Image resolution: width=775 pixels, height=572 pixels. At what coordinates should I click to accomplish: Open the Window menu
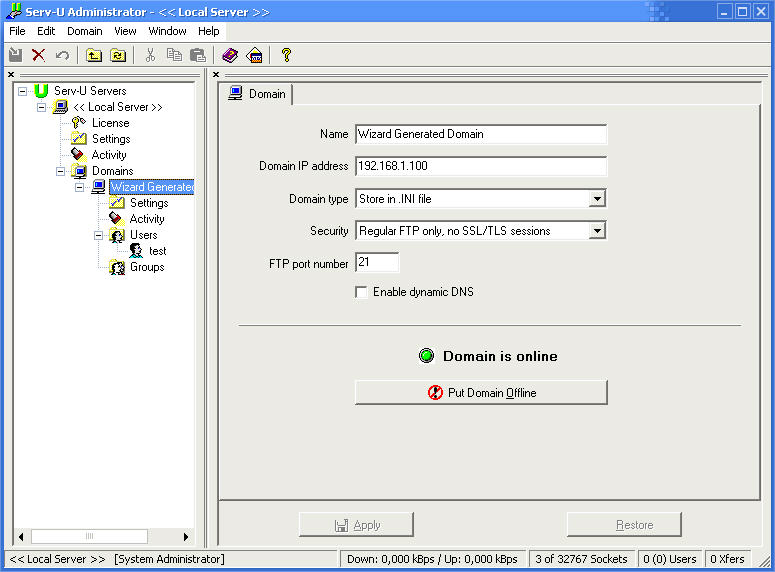pyautogui.click(x=168, y=31)
